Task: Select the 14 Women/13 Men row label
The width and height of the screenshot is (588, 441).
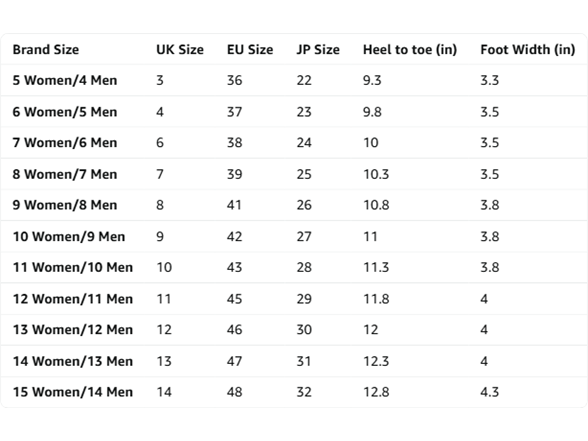Action: [x=73, y=361]
